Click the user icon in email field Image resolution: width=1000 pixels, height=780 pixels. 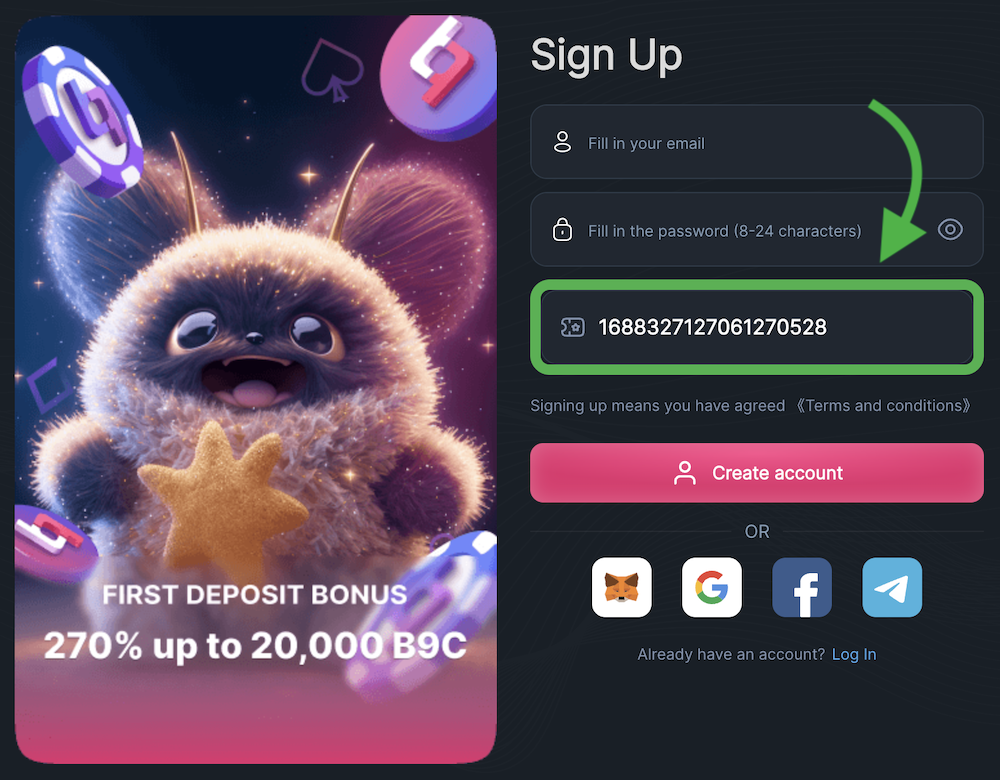pos(562,142)
